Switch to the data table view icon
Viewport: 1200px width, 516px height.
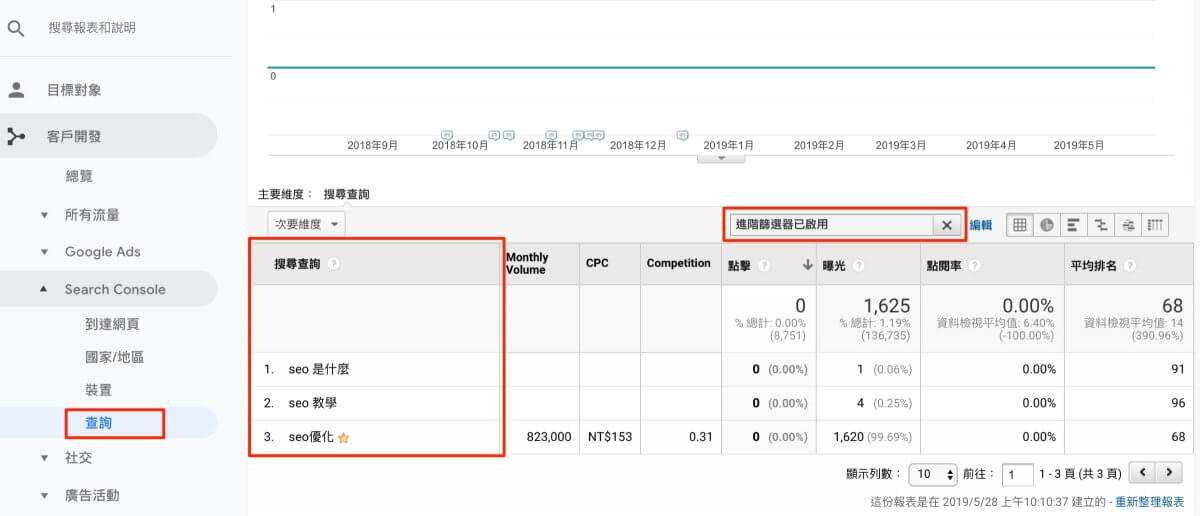[x=1020, y=225]
